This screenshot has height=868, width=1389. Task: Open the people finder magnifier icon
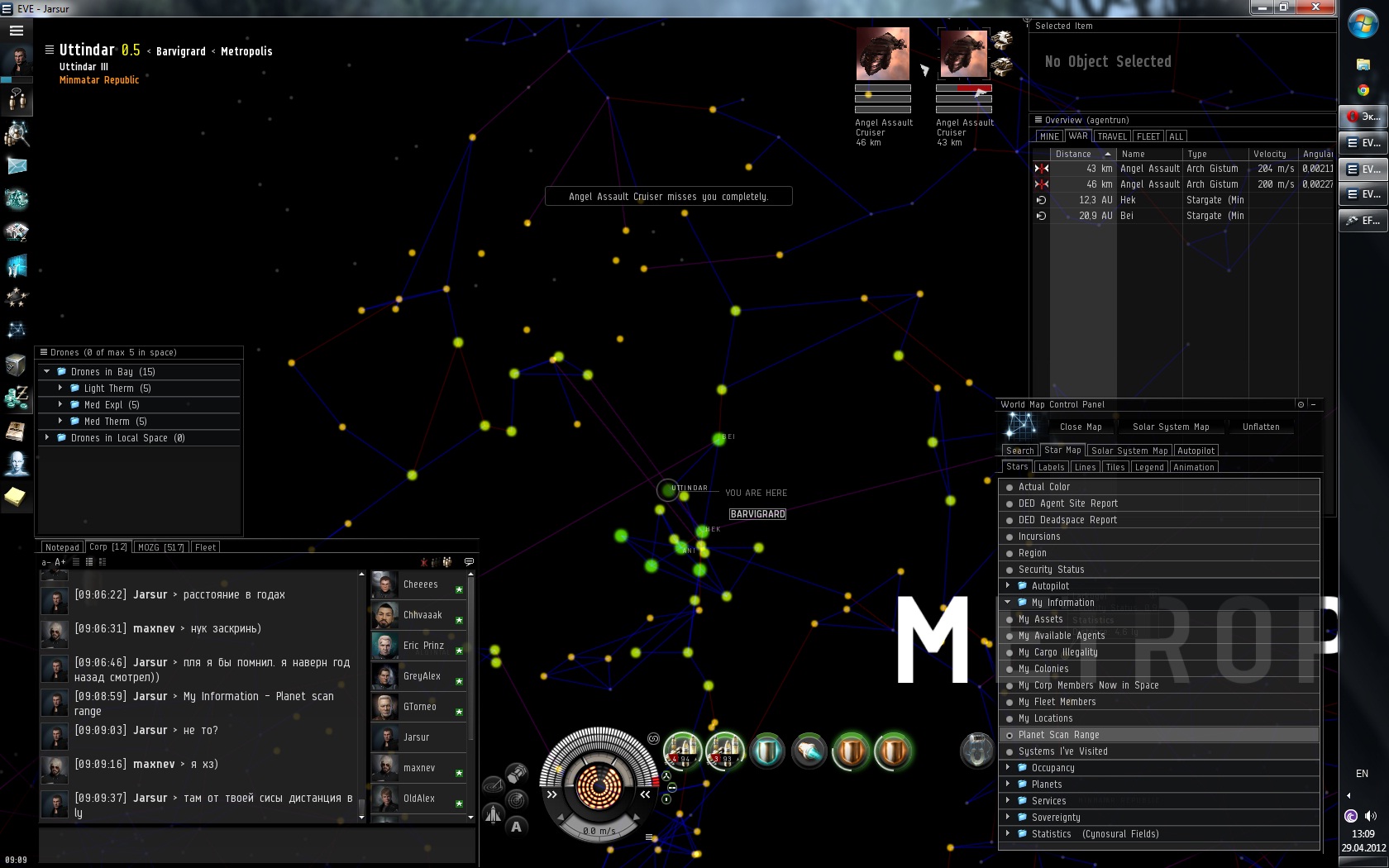click(x=17, y=133)
